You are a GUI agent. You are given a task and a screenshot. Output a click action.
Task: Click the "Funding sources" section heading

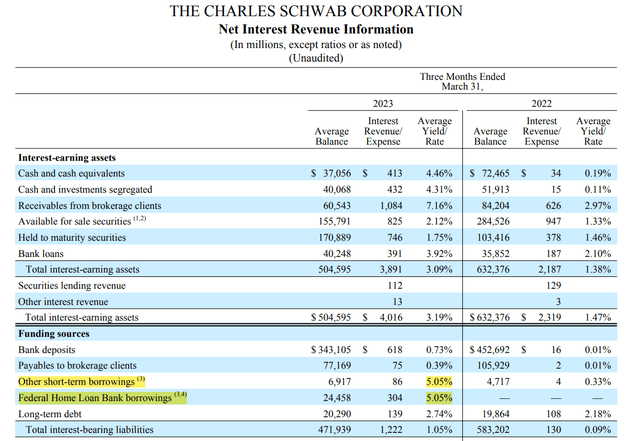54,334
